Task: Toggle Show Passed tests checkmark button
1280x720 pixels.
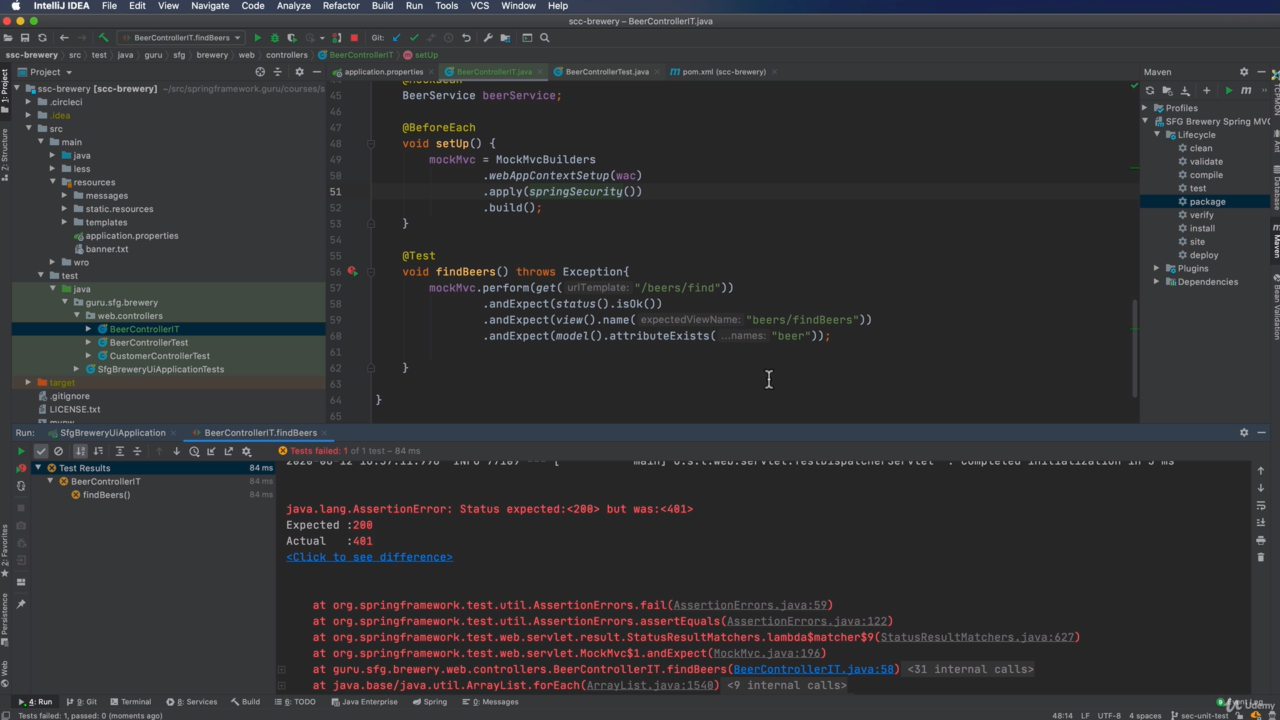Action: pos(41,451)
